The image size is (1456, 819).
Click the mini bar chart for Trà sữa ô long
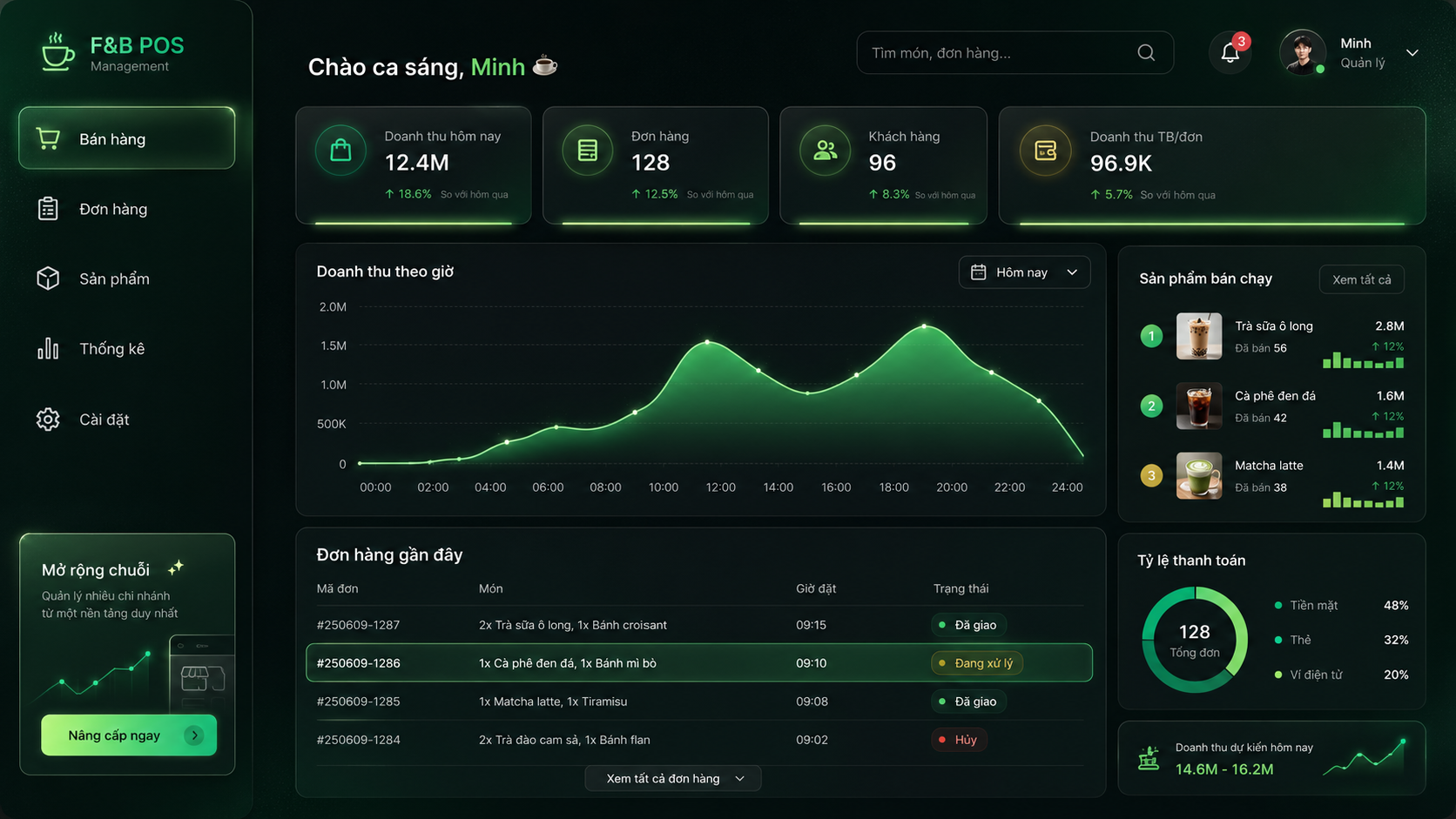click(1363, 360)
